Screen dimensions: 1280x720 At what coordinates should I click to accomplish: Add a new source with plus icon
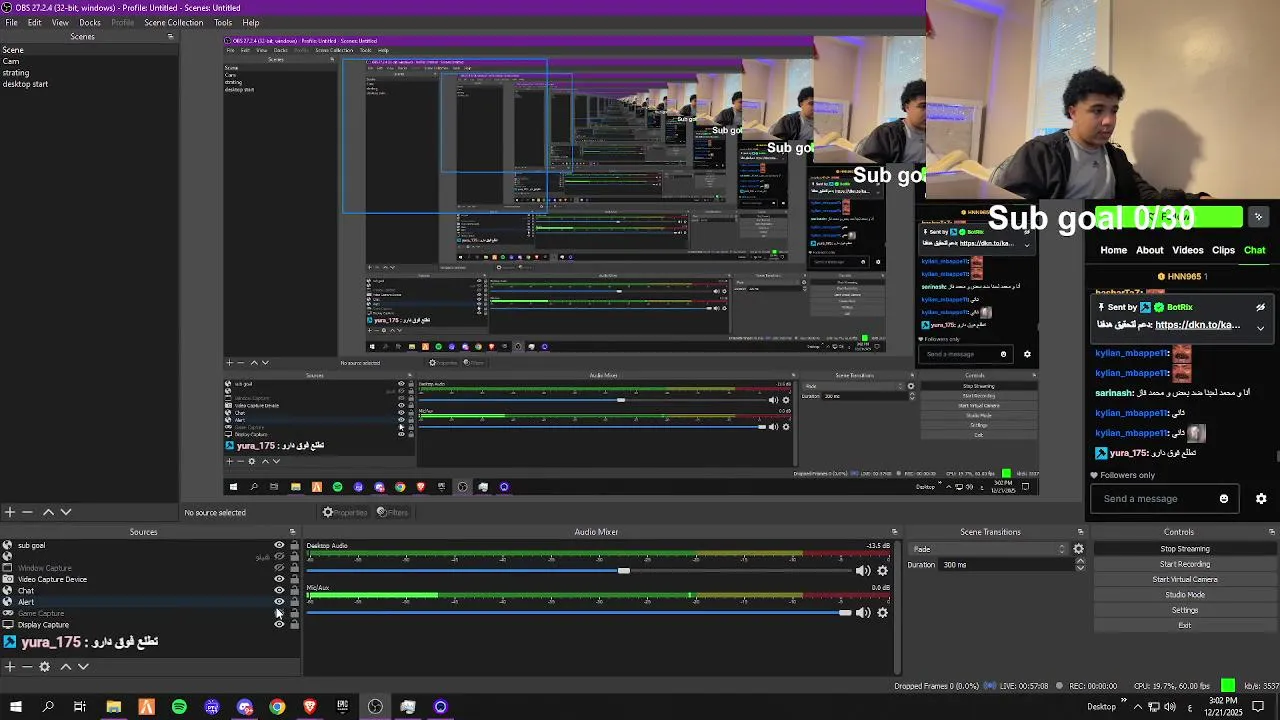[x=9, y=666]
